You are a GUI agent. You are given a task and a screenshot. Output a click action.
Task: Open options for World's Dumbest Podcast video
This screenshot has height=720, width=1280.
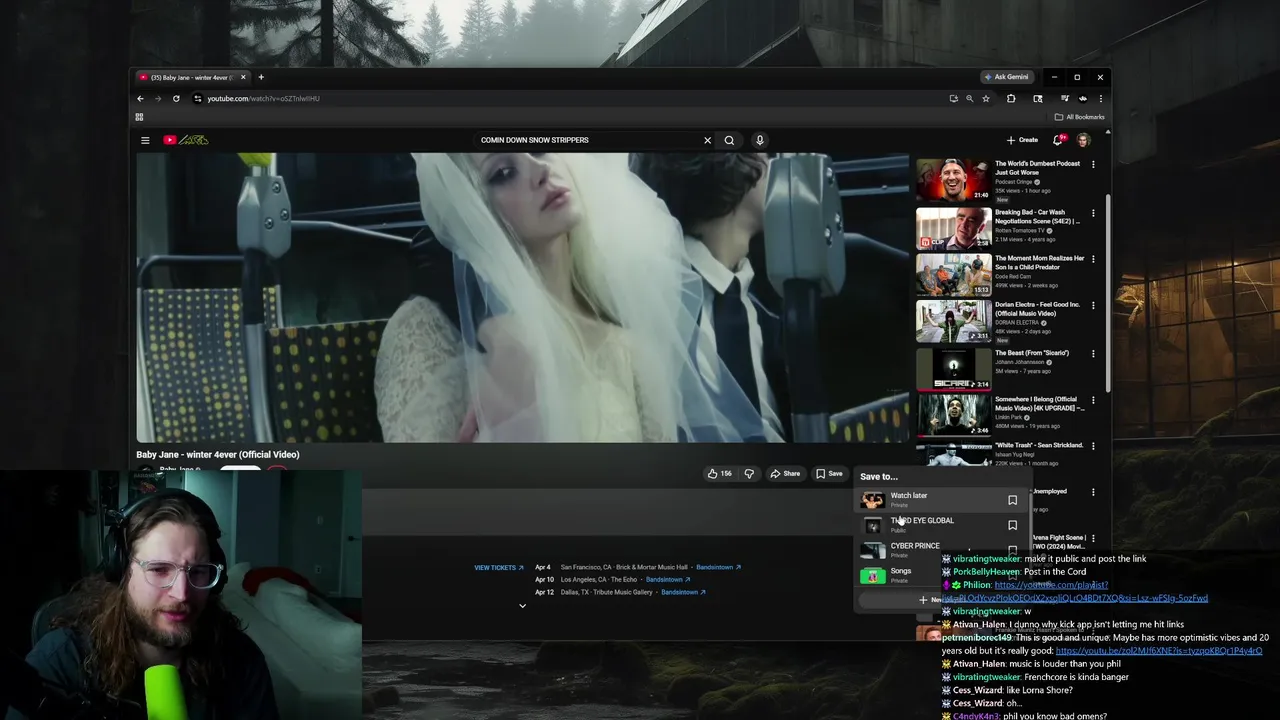(x=1093, y=164)
